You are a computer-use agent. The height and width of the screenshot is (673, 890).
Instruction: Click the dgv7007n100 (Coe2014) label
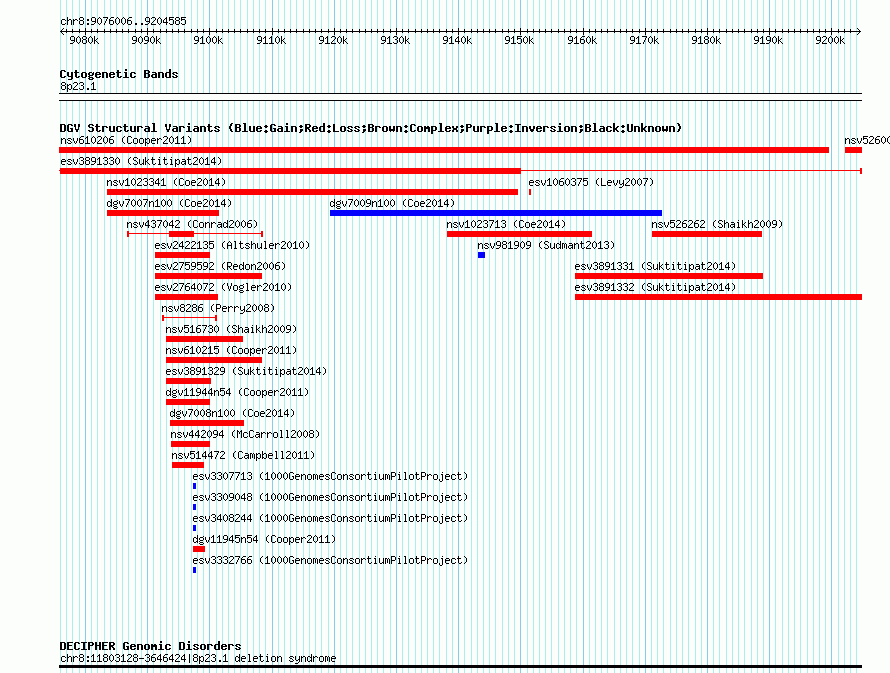[x=169, y=203]
